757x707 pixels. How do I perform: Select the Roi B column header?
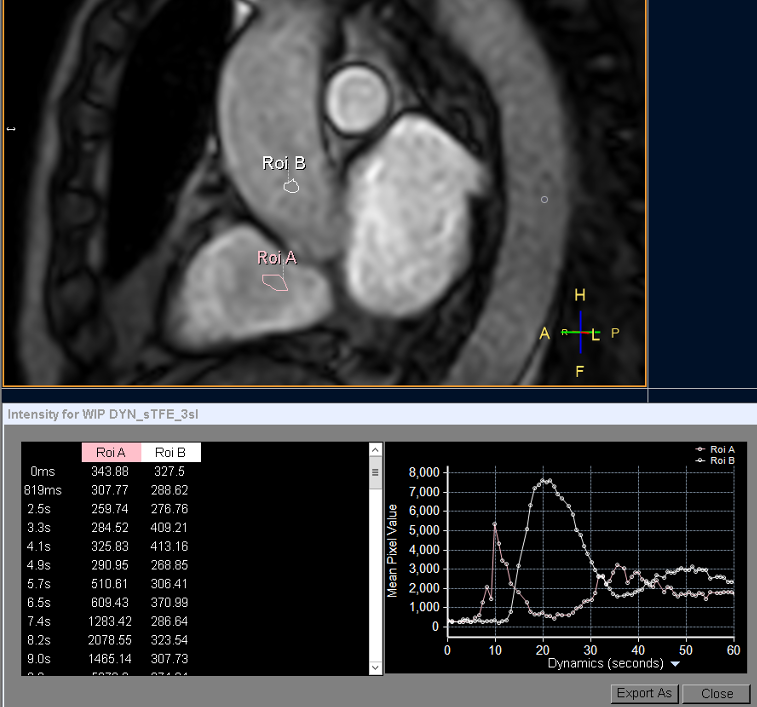[x=171, y=453]
